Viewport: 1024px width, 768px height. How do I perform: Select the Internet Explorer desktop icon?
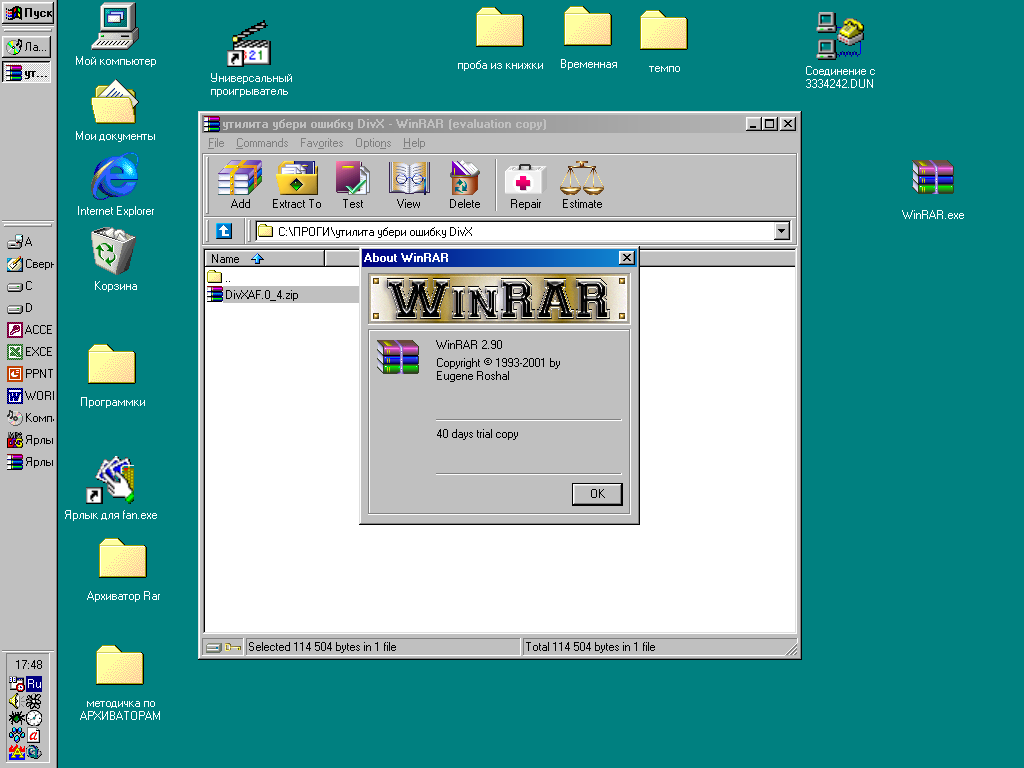tap(115, 185)
